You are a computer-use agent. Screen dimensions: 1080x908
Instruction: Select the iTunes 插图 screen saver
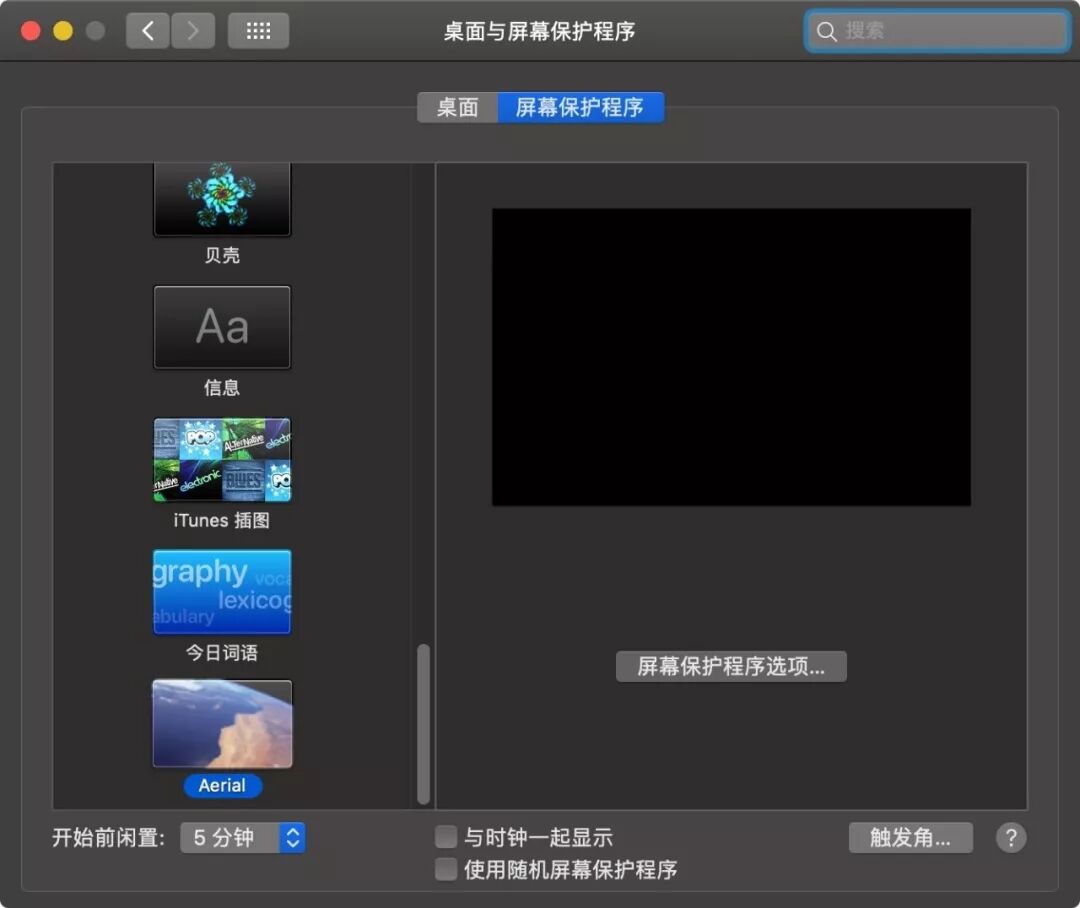point(221,459)
